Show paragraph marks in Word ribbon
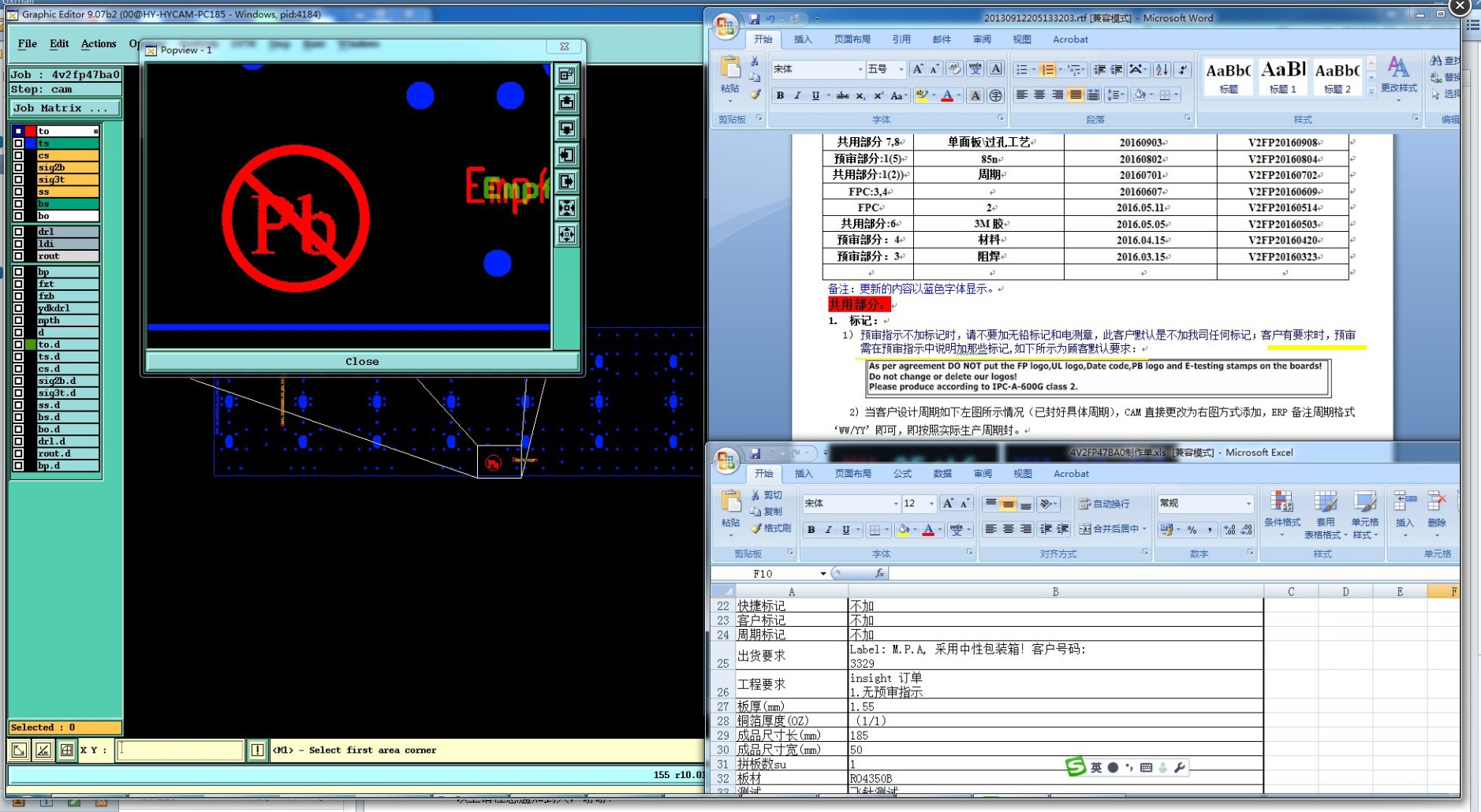Image resolution: width=1481 pixels, height=812 pixels. [1183, 69]
